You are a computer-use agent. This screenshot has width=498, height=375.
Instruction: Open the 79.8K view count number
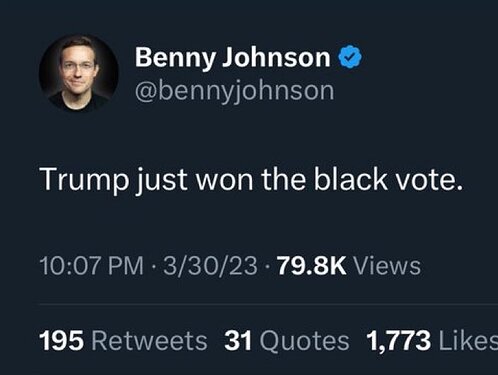click(x=311, y=266)
